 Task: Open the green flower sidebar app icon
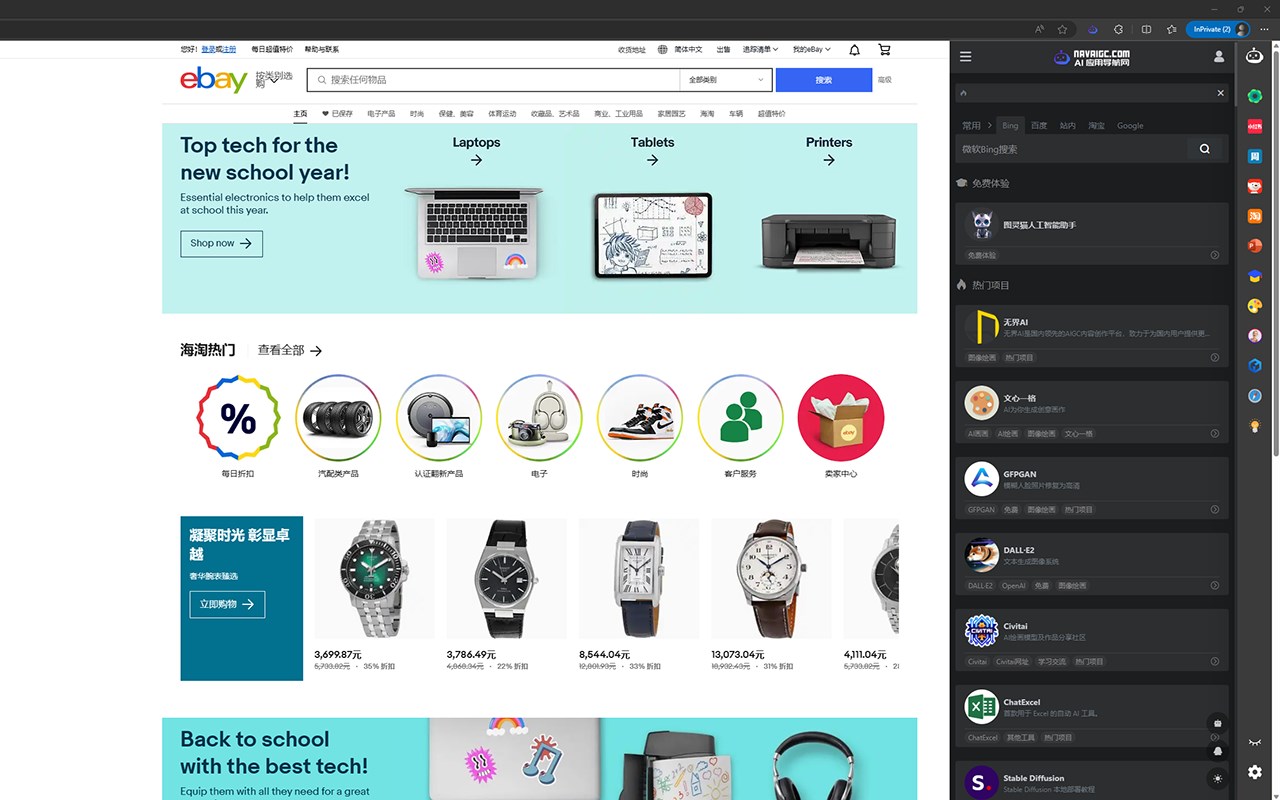tap(1255, 96)
